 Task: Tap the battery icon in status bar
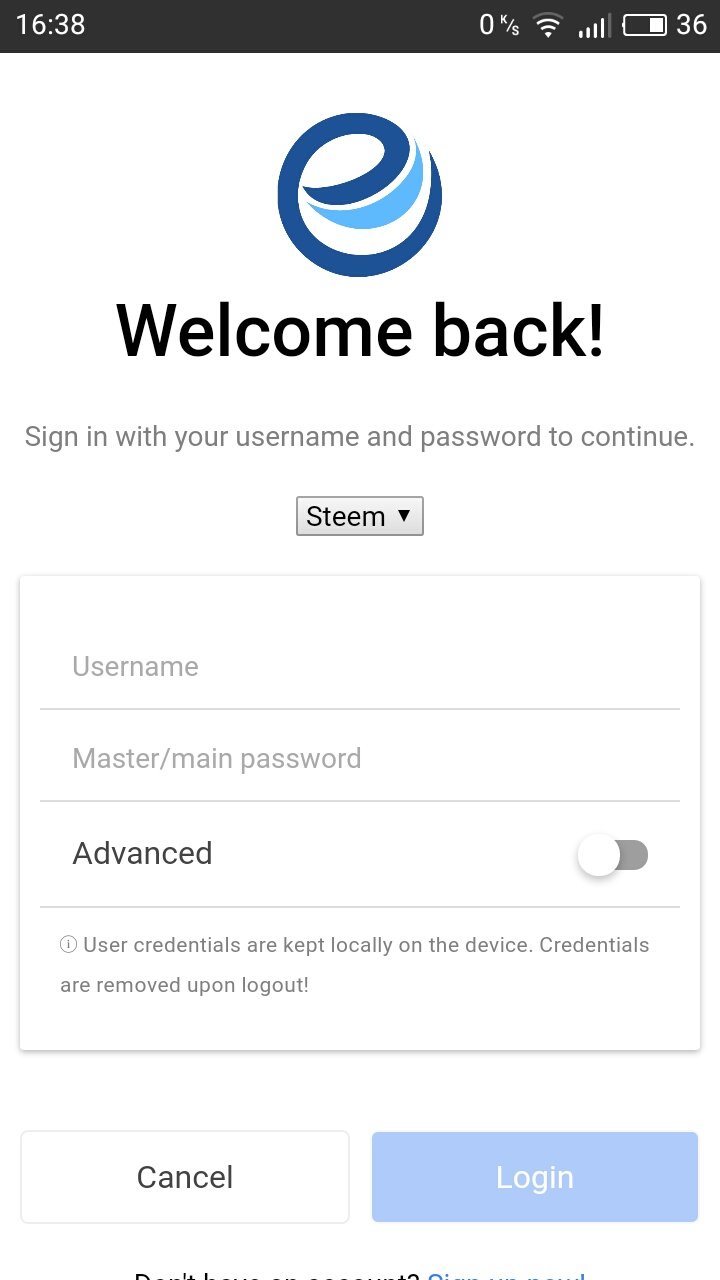tap(645, 25)
